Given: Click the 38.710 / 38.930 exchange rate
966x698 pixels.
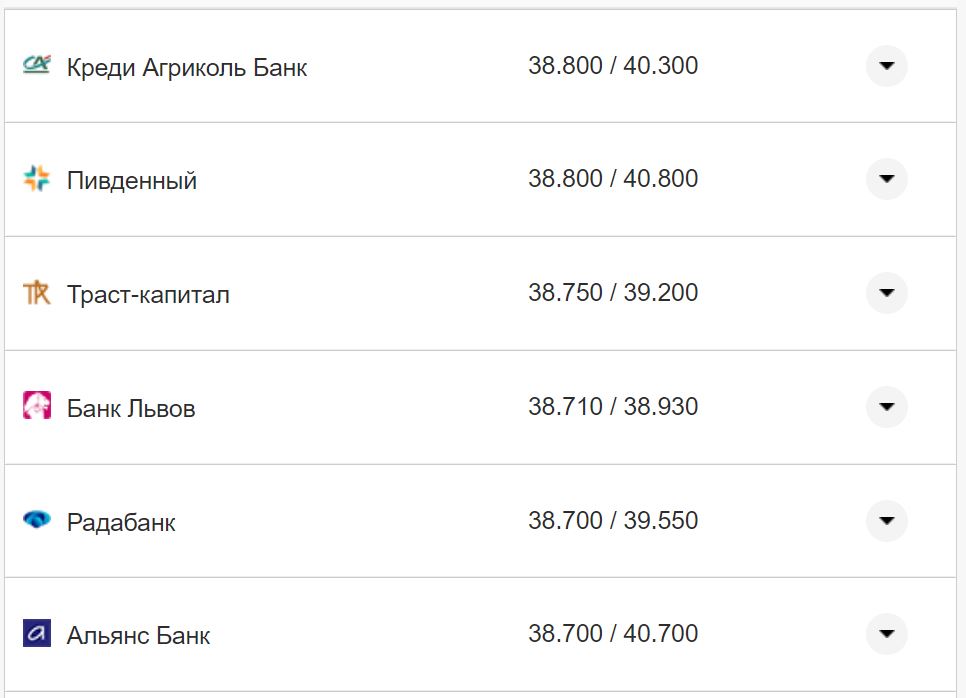Looking at the screenshot, I should coord(613,407).
